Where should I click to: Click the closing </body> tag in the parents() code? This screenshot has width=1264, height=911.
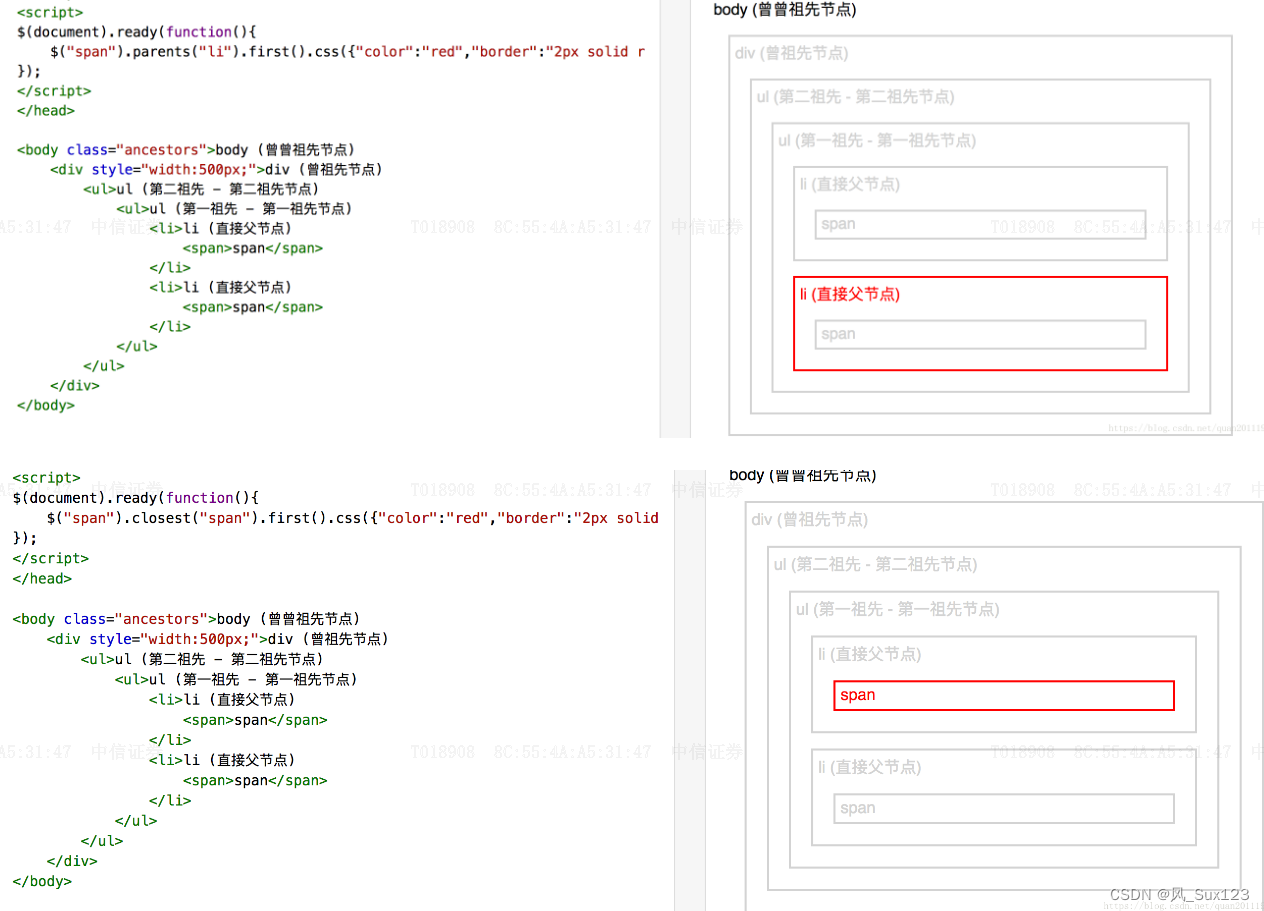tap(45, 405)
